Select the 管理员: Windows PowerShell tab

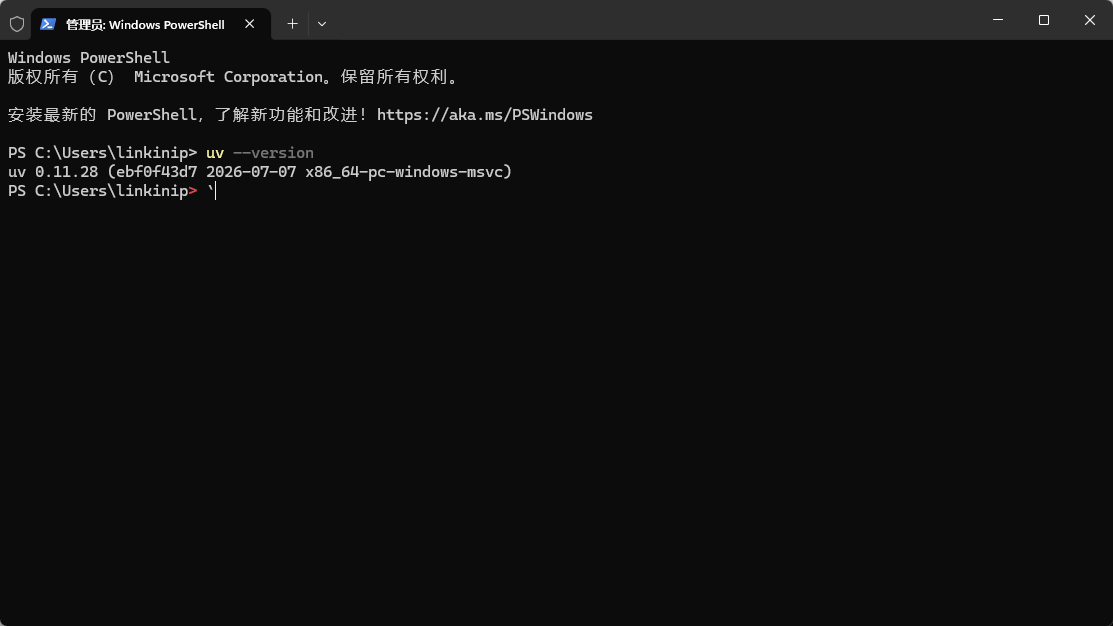pyautogui.click(x=150, y=24)
